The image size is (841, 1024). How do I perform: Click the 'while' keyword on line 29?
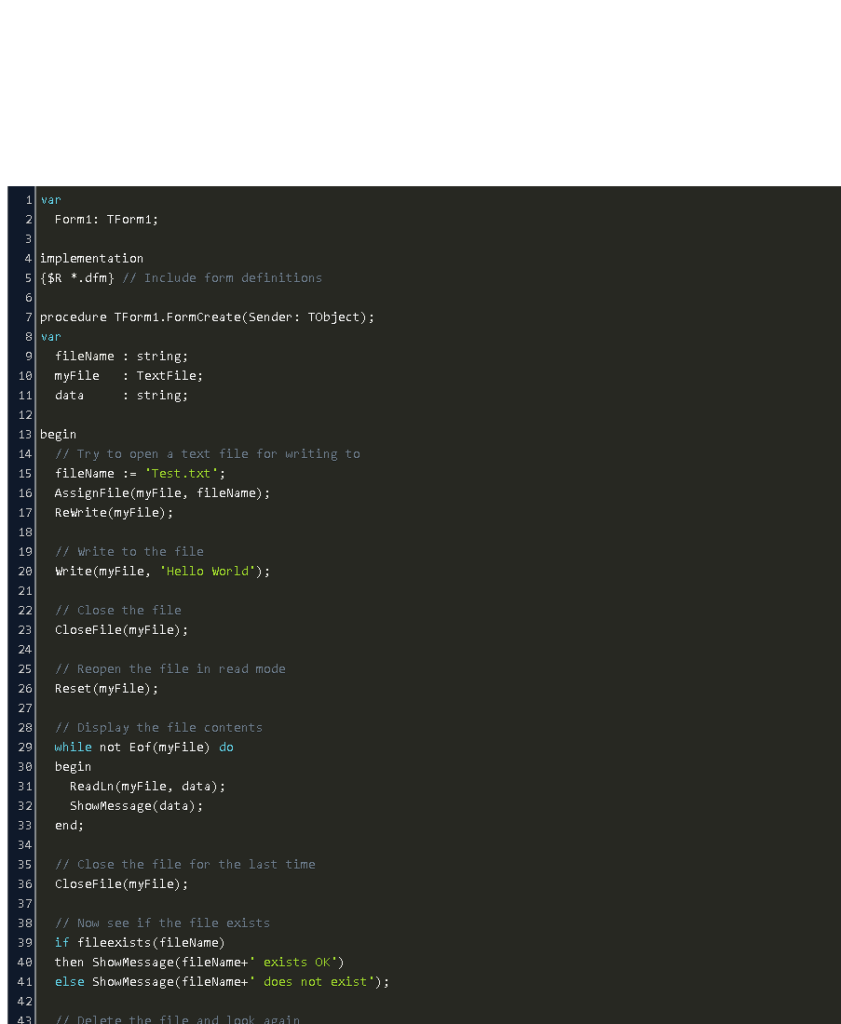(73, 747)
